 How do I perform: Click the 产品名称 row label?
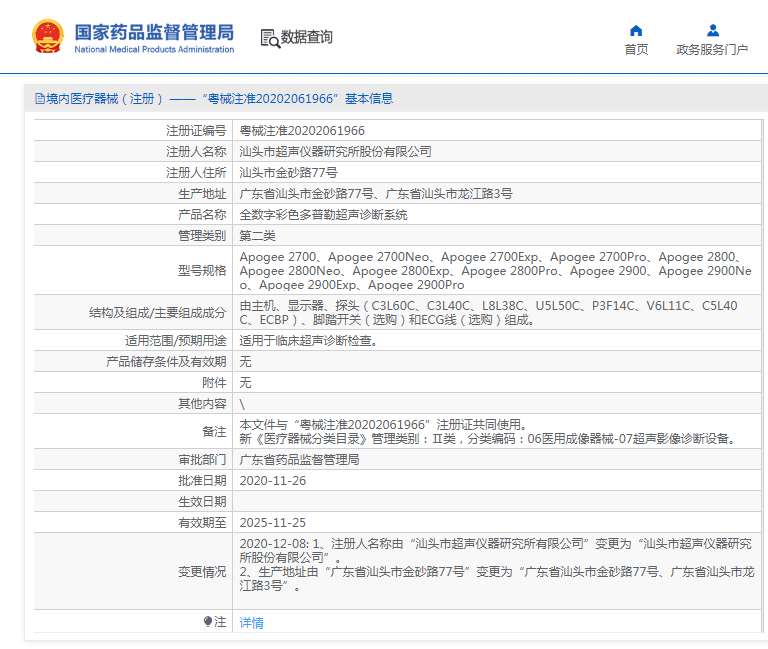pyautogui.click(x=202, y=215)
